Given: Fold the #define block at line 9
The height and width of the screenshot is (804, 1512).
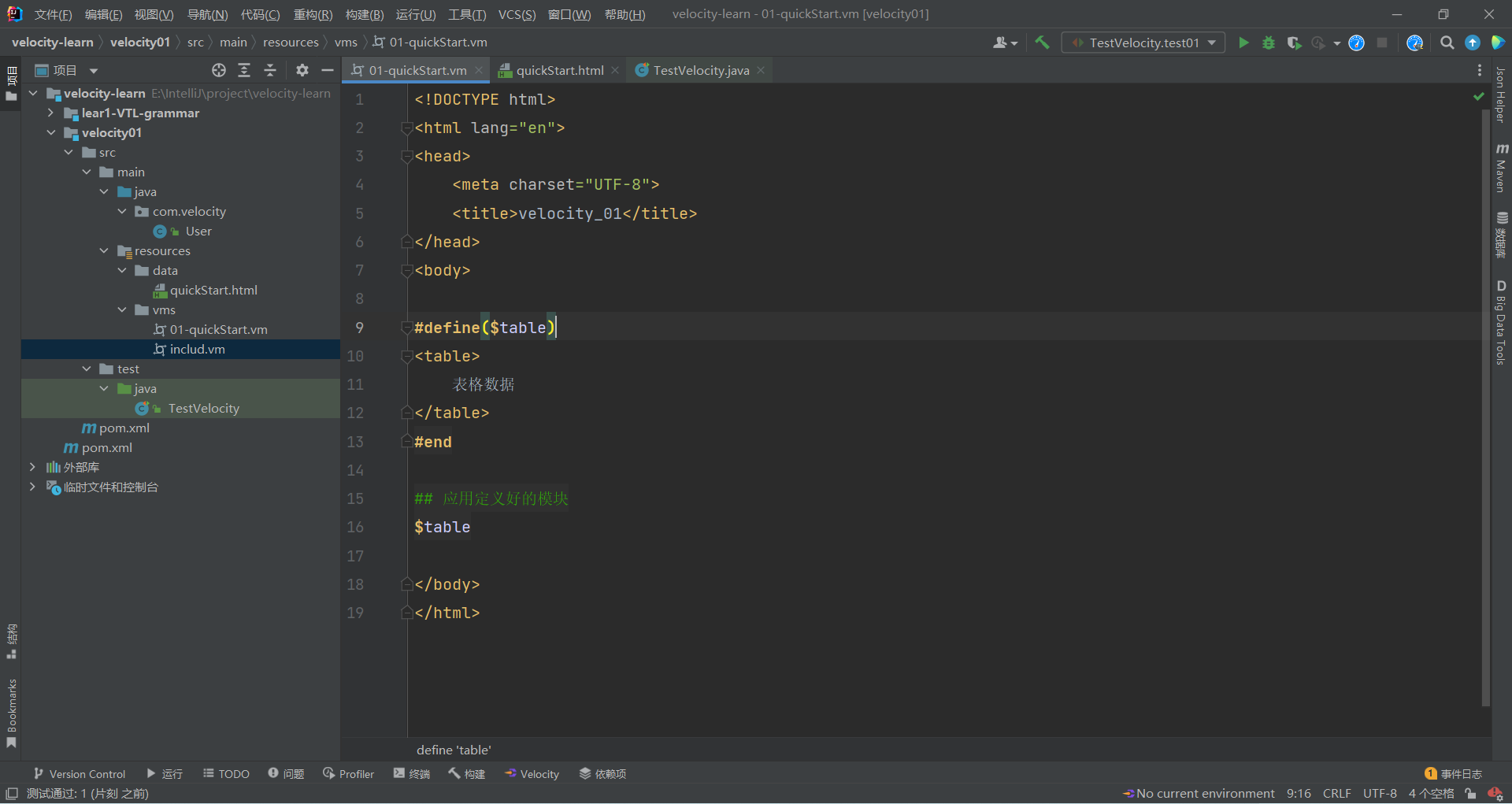Looking at the screenshot, I should (407, 328).
